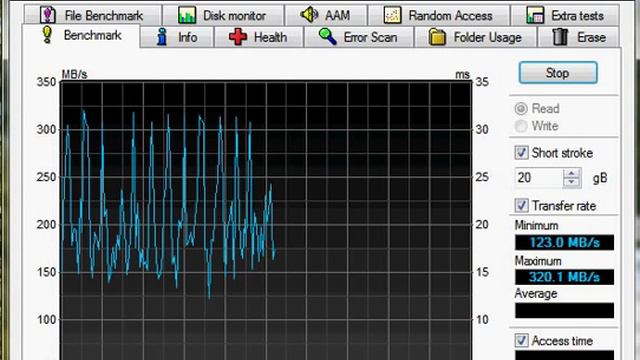Click the Health red cross icon

pyautogui.click(x=238, y=37)
